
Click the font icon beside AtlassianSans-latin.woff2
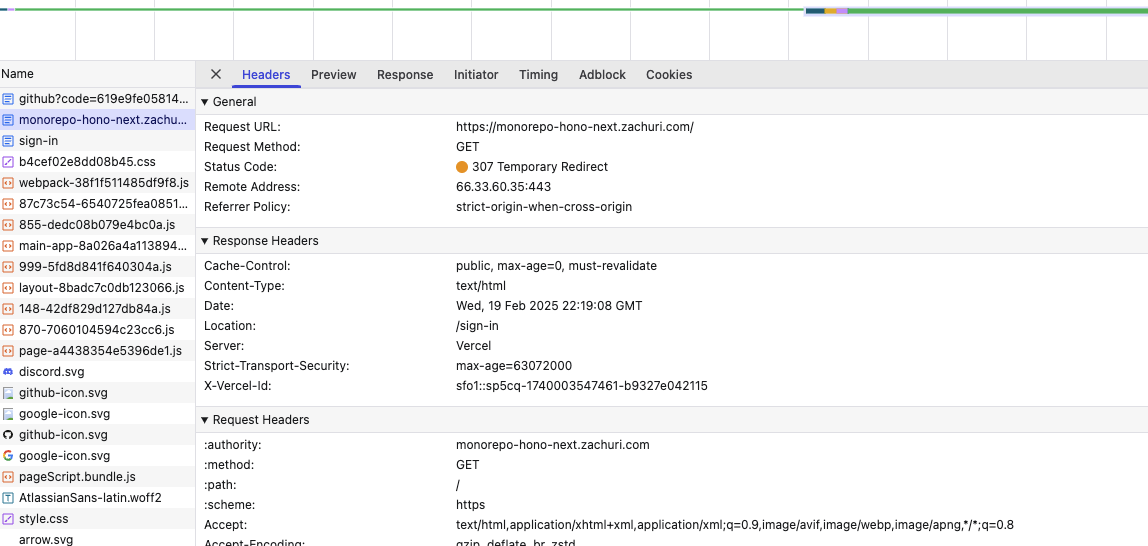(x=8, y=498)
